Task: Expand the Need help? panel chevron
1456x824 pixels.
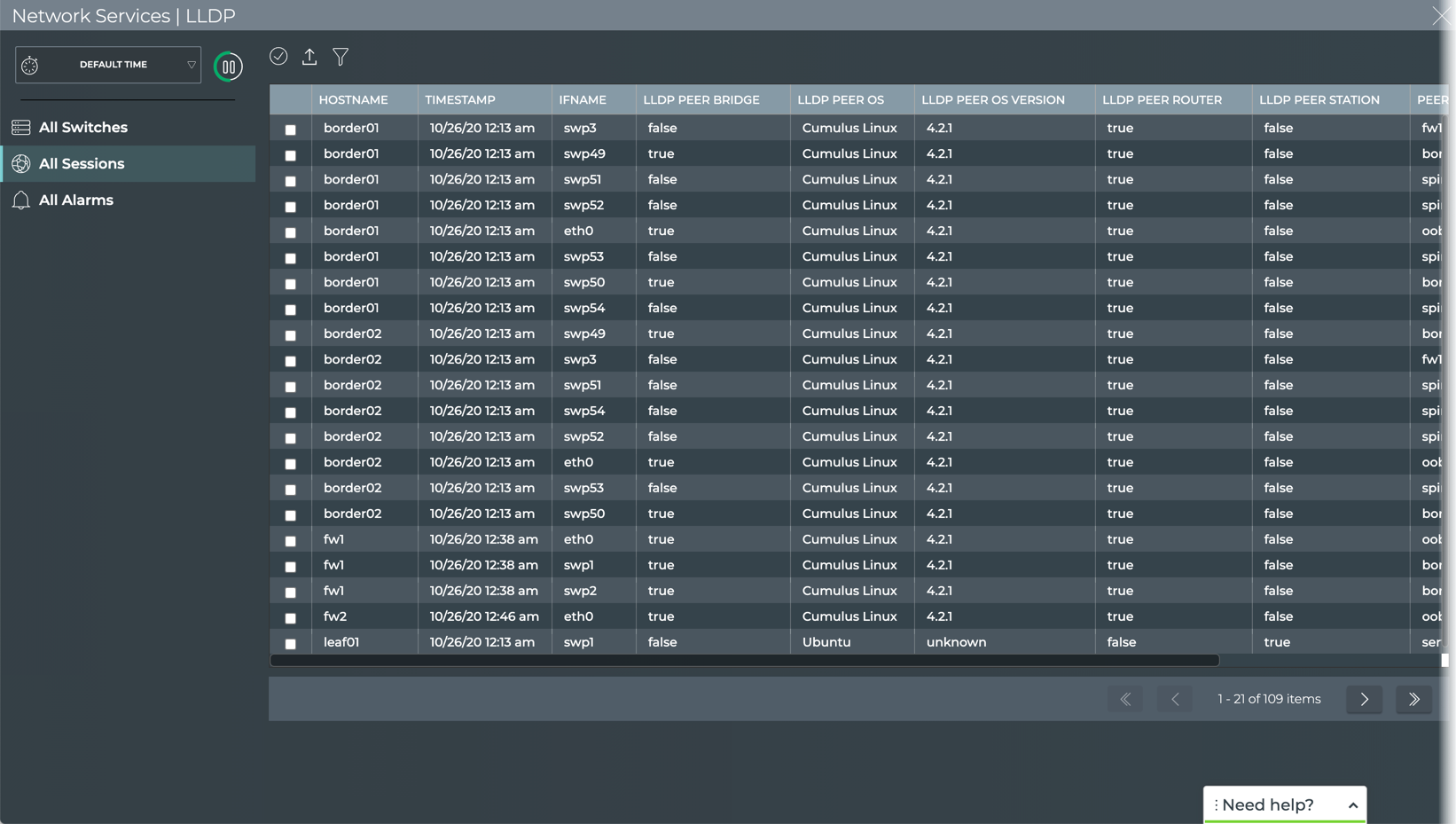Action: 1352,805
